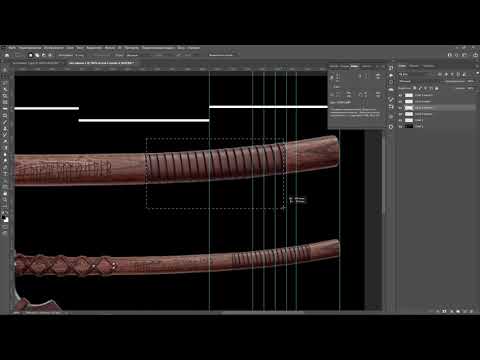
Task: Select the black-thumbnail bottom layer
Action: 437,126
